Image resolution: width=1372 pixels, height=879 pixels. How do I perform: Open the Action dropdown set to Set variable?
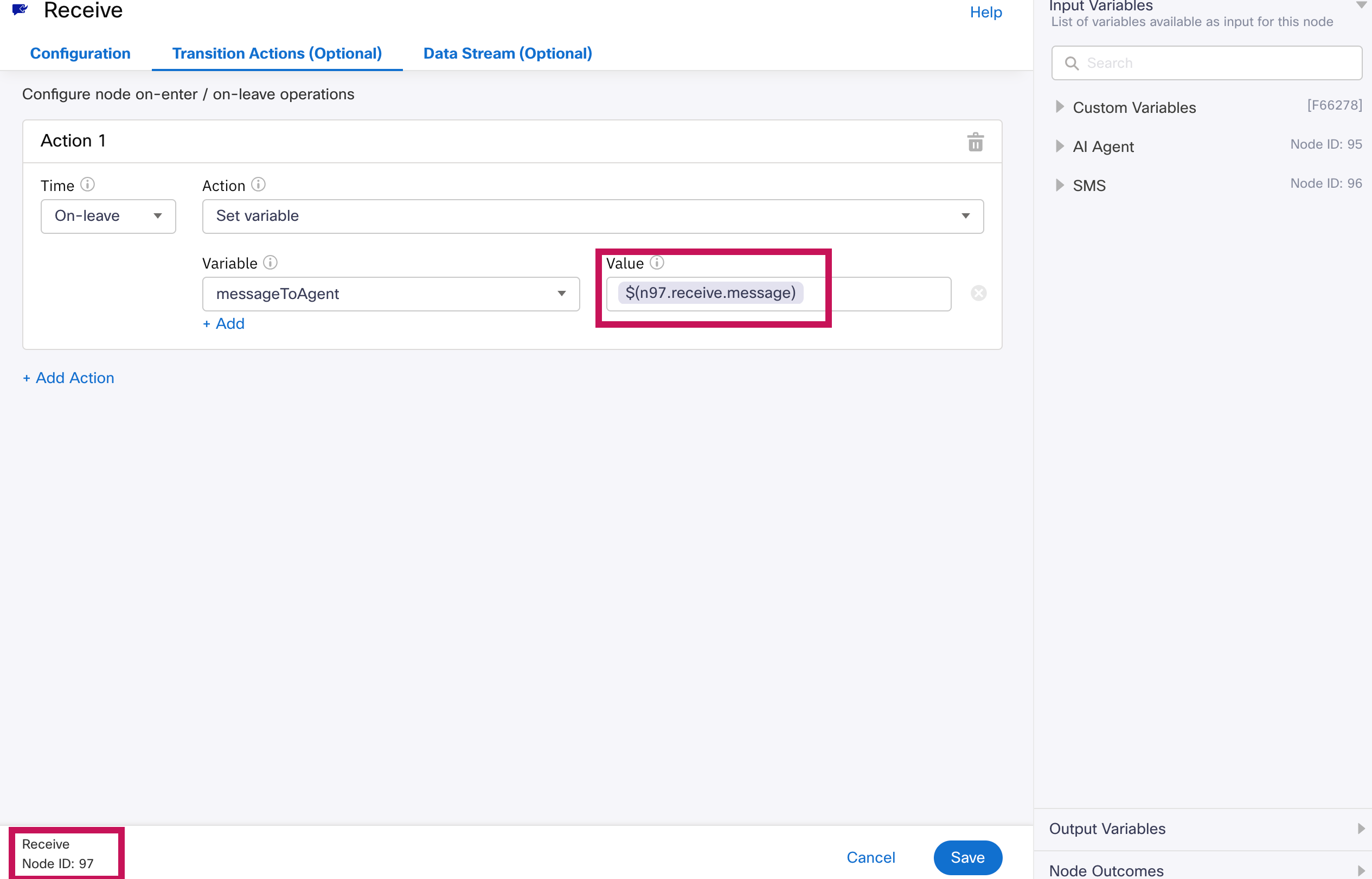pyautogui.click(x=593, y=216)
